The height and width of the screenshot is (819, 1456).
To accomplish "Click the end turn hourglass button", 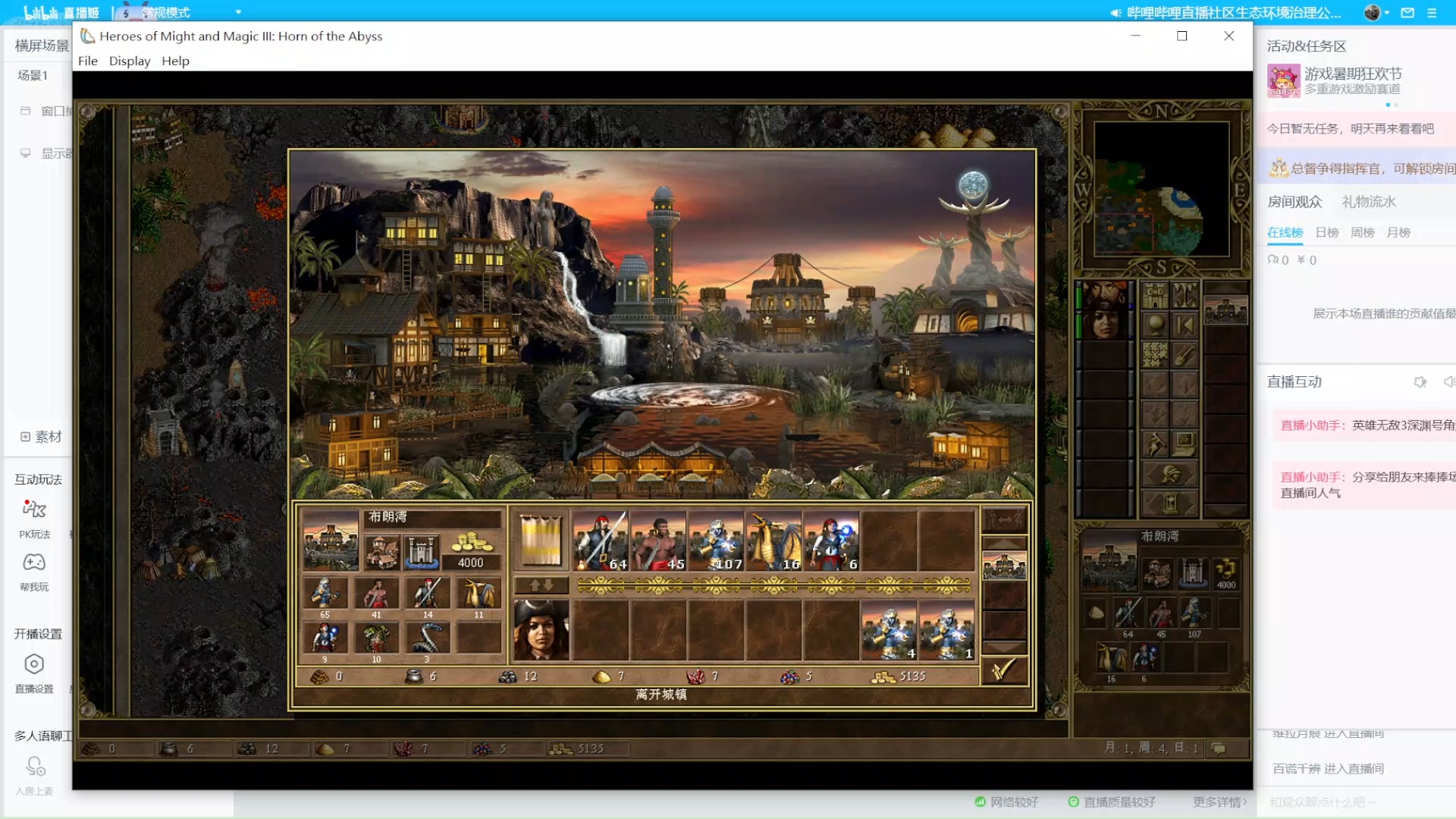I will tap(1170, 503).
